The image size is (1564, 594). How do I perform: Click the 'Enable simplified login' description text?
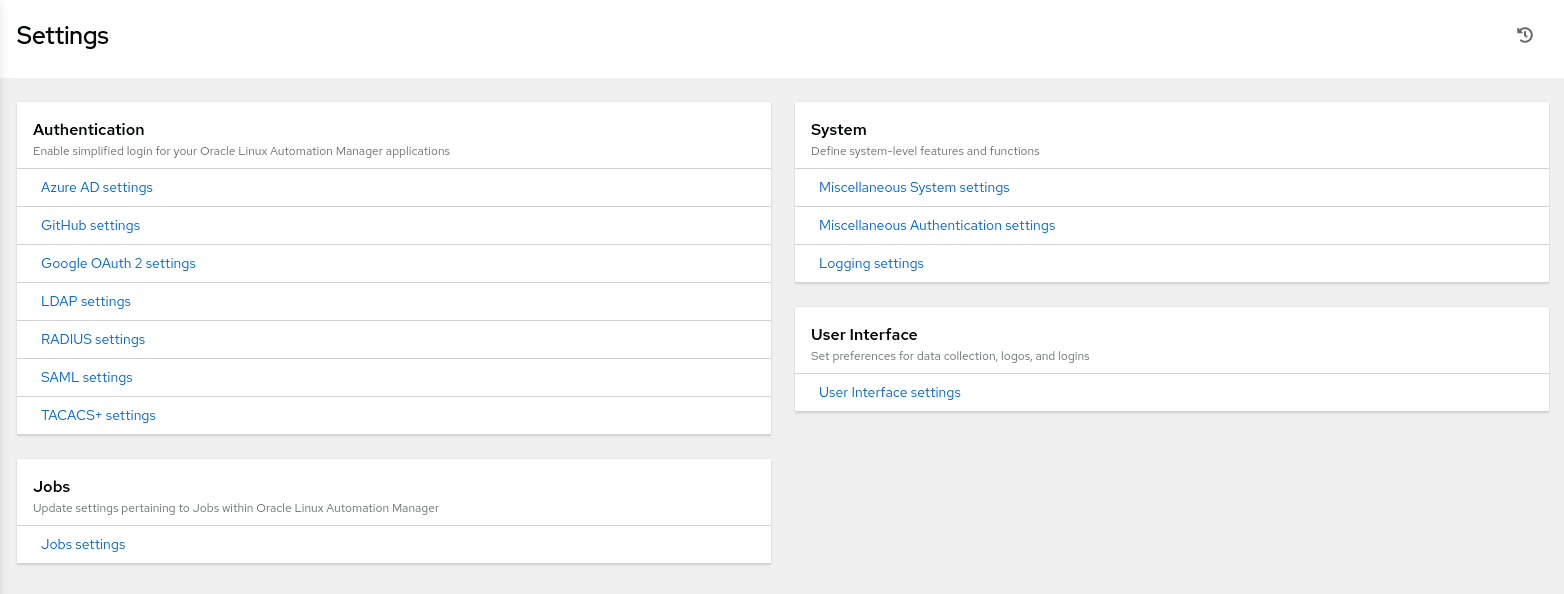click(241, 151)
